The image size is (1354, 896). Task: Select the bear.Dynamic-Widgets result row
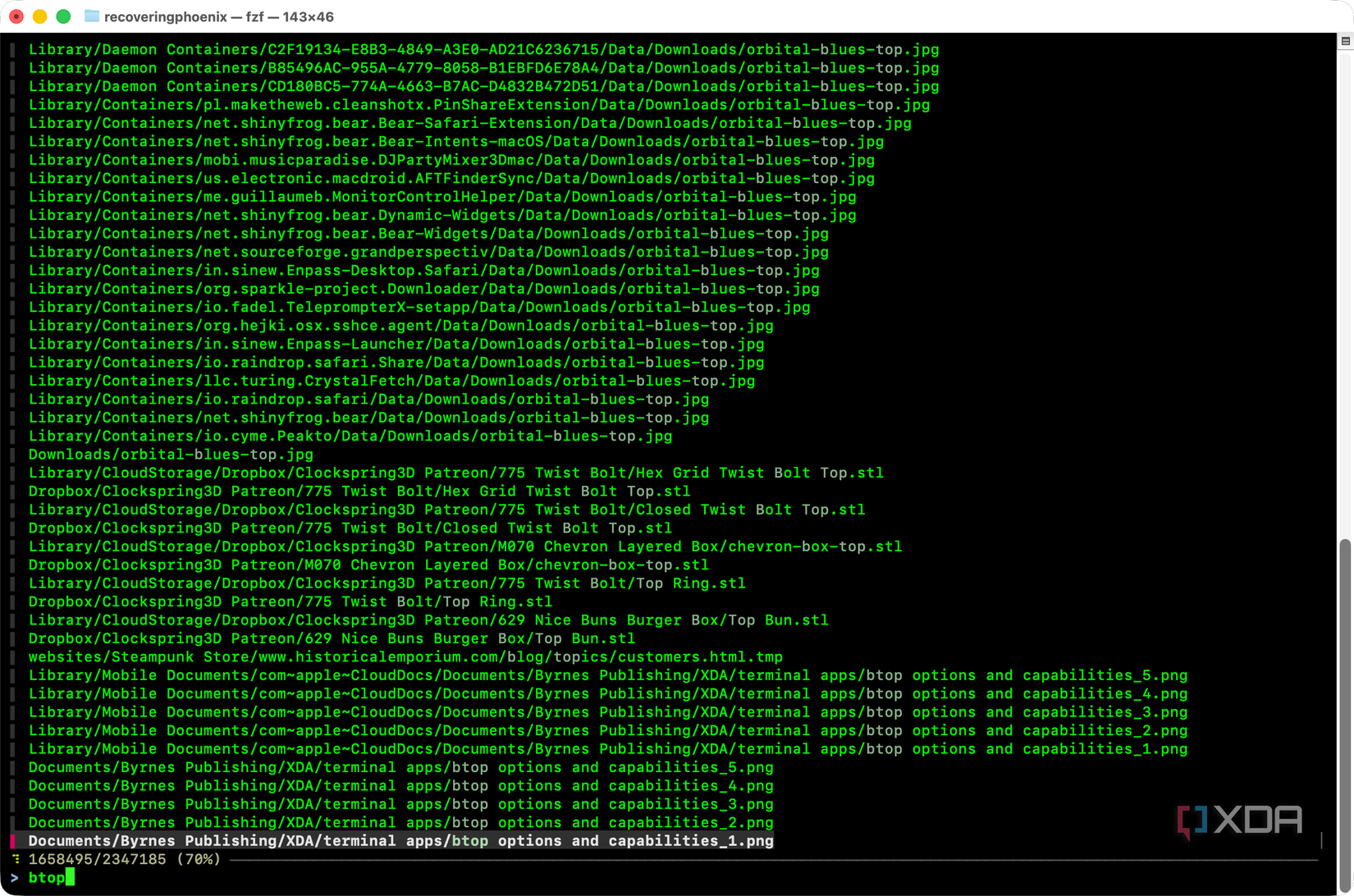coord(442,215)
